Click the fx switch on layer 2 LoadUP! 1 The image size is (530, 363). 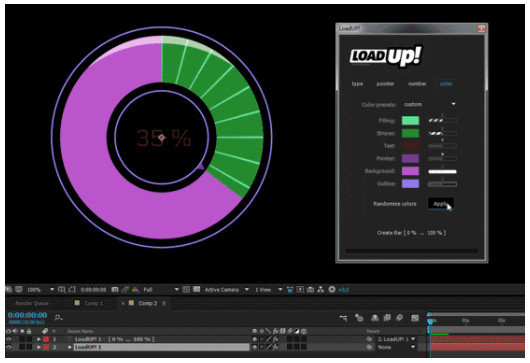click(276, 347)
